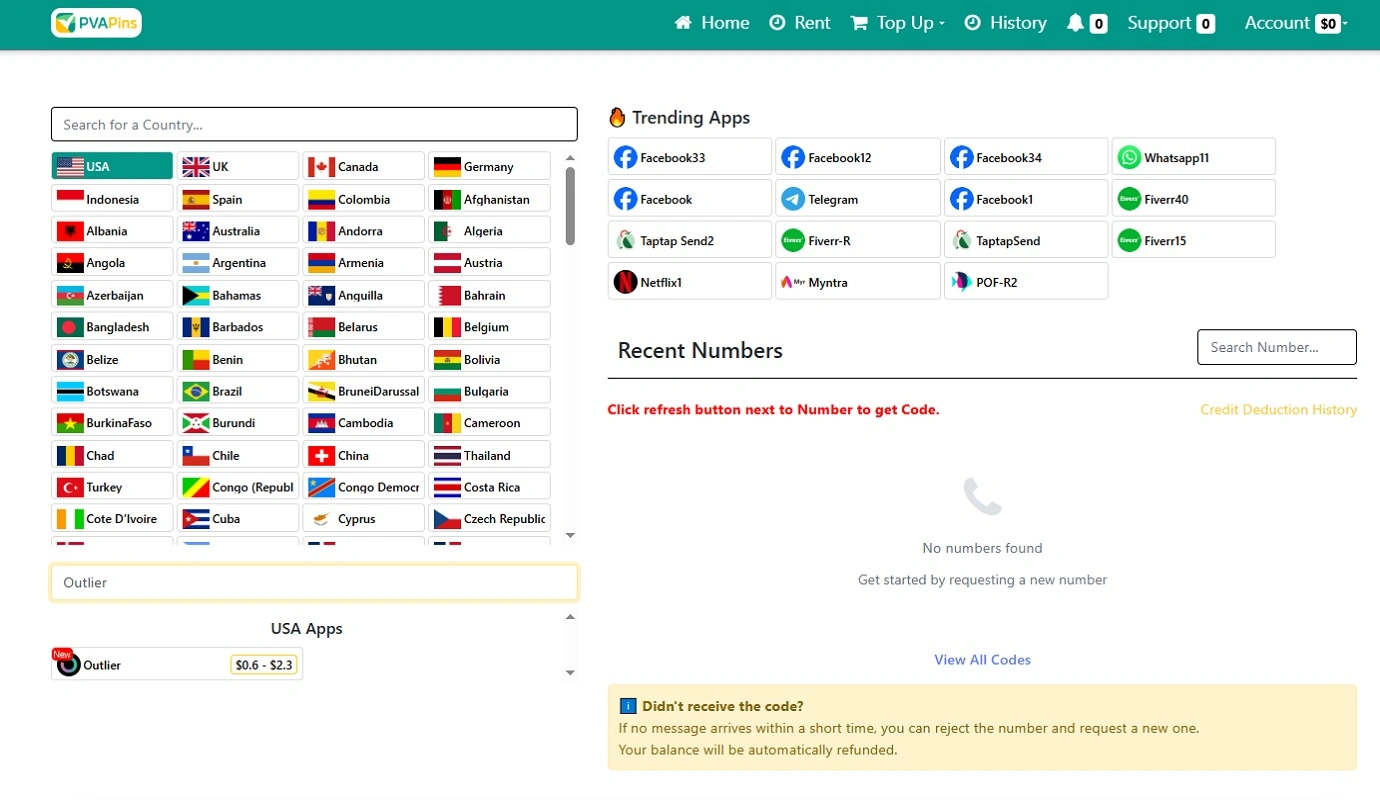1380x800 pixels.
Task: Open Credit Deduction History
Action: 1278,409
